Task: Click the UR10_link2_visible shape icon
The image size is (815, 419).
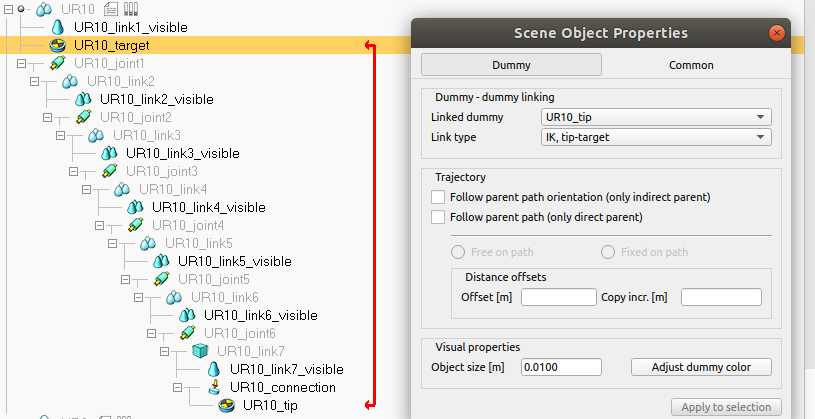Action: click(x=84, y=99)
